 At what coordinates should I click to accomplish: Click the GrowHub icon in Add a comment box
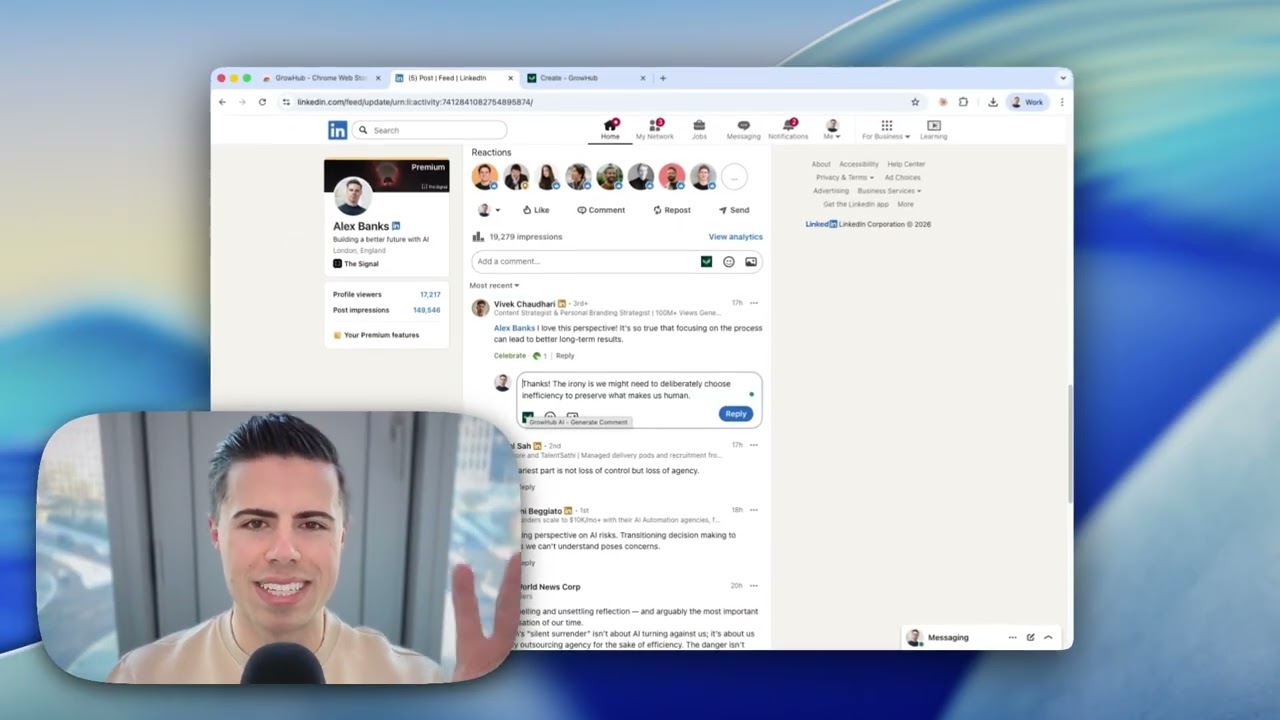pos(707,262)
